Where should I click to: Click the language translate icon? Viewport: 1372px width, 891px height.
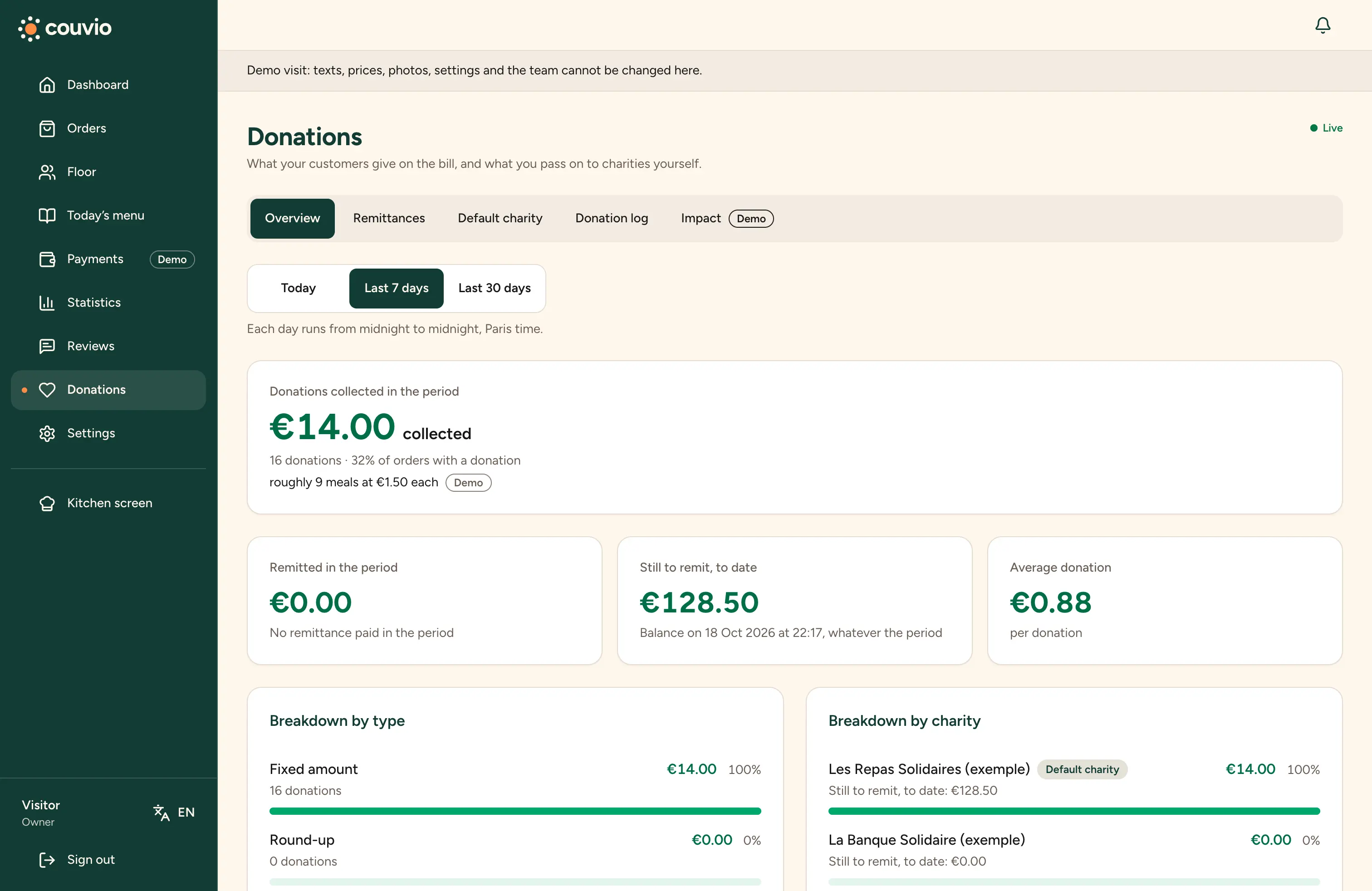[162, 813]
